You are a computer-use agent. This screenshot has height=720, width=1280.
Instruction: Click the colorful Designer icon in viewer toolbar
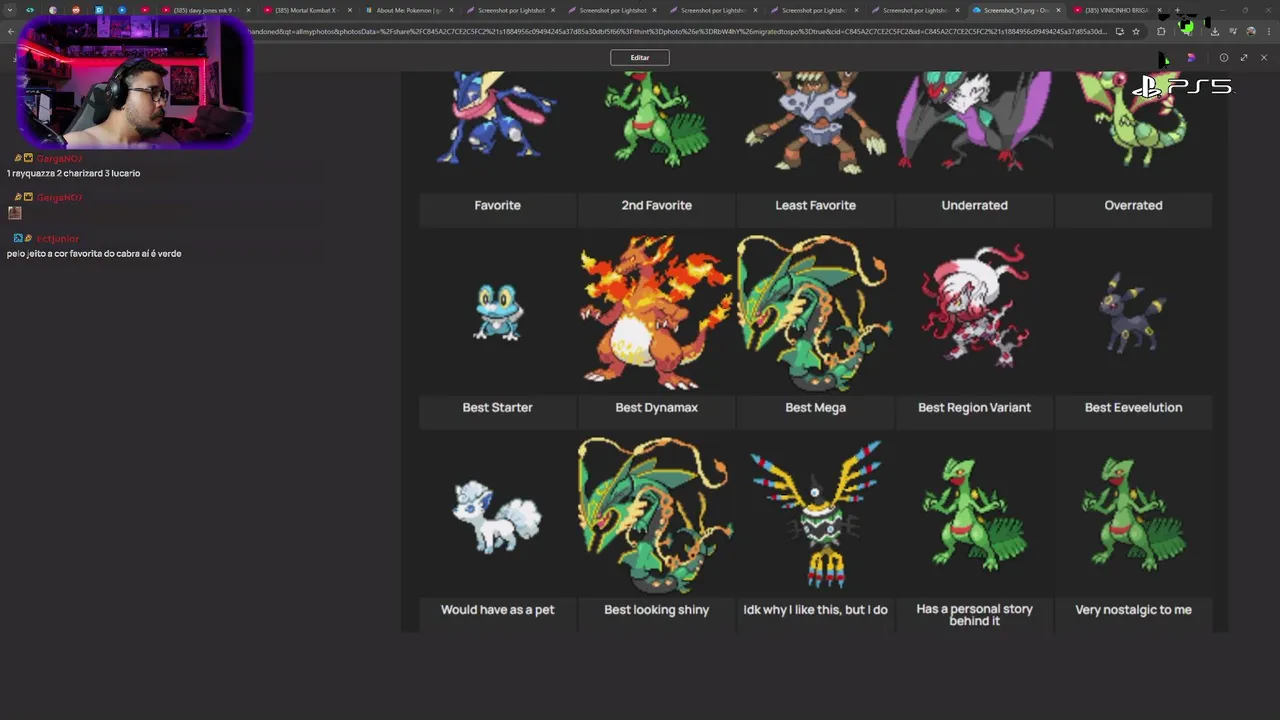pyautogui.click(x=1190, y=57)
